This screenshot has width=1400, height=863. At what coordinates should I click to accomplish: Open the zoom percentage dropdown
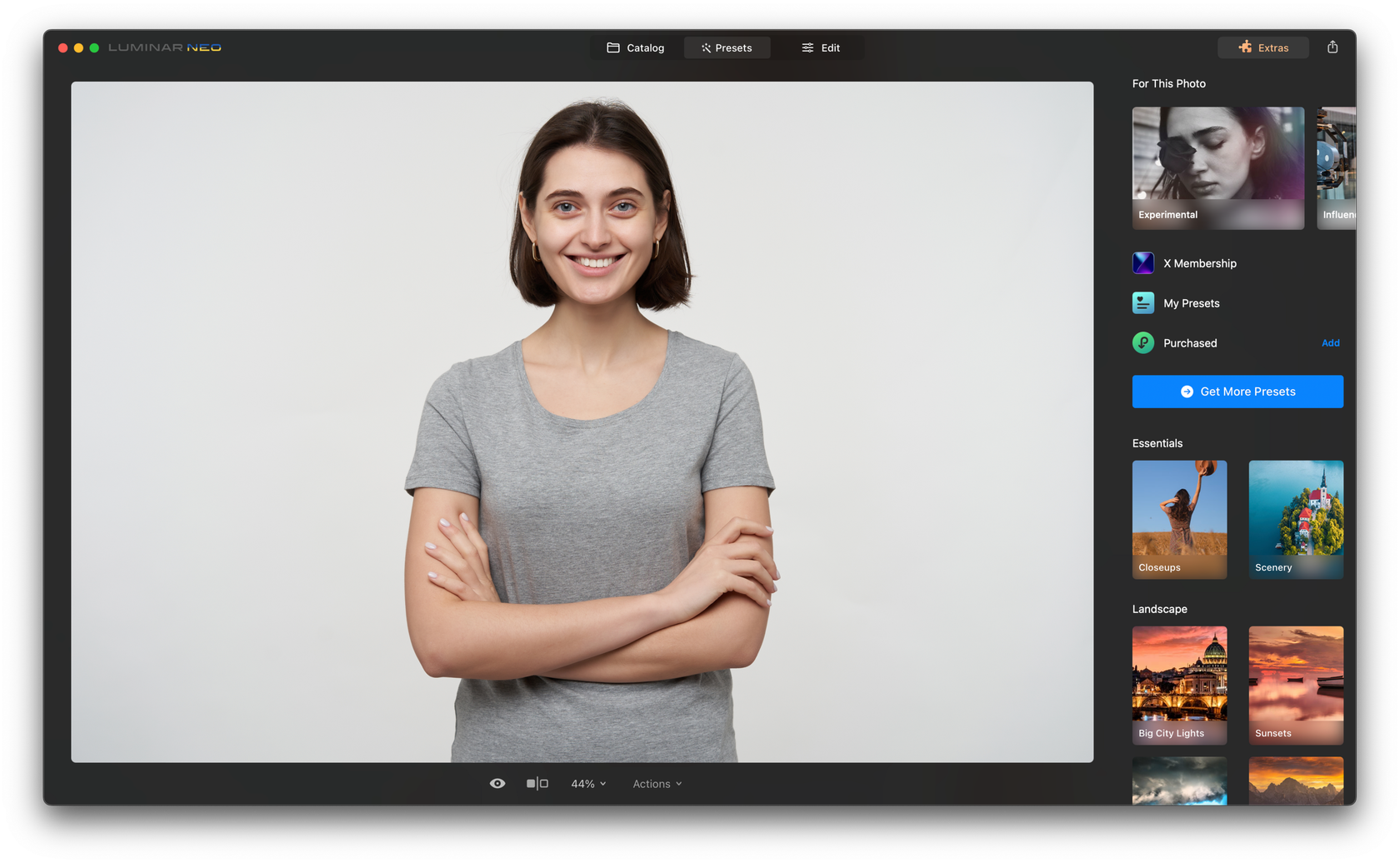(x=588, y=783)
